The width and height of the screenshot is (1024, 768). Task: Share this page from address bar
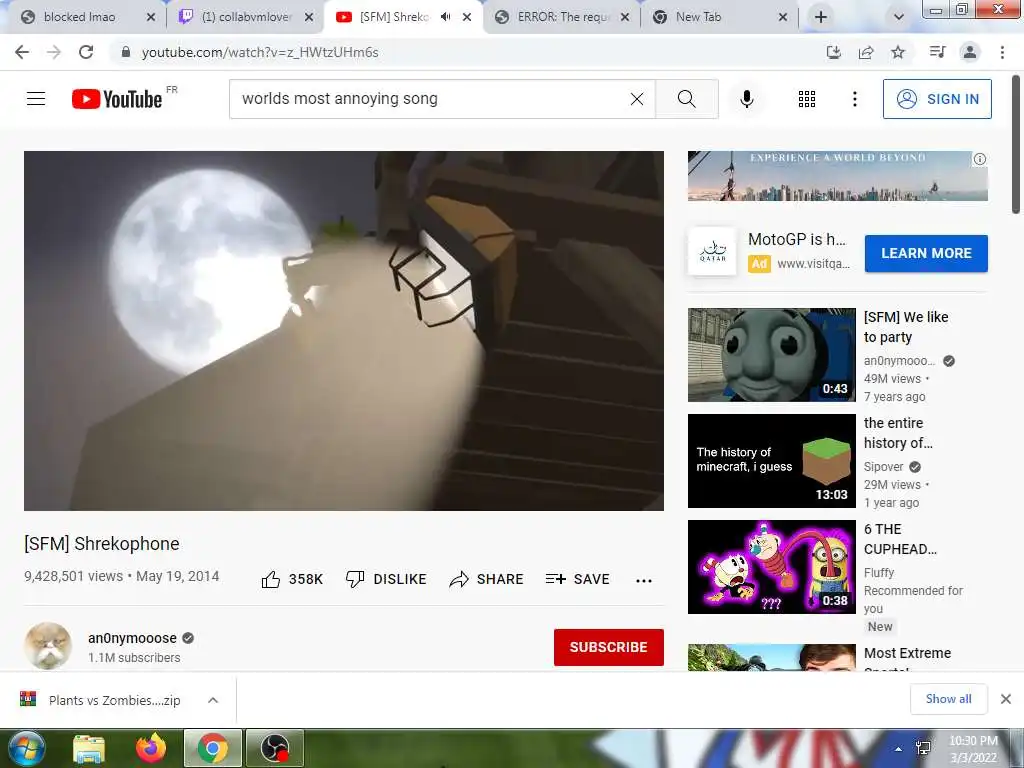pos(866,52)
